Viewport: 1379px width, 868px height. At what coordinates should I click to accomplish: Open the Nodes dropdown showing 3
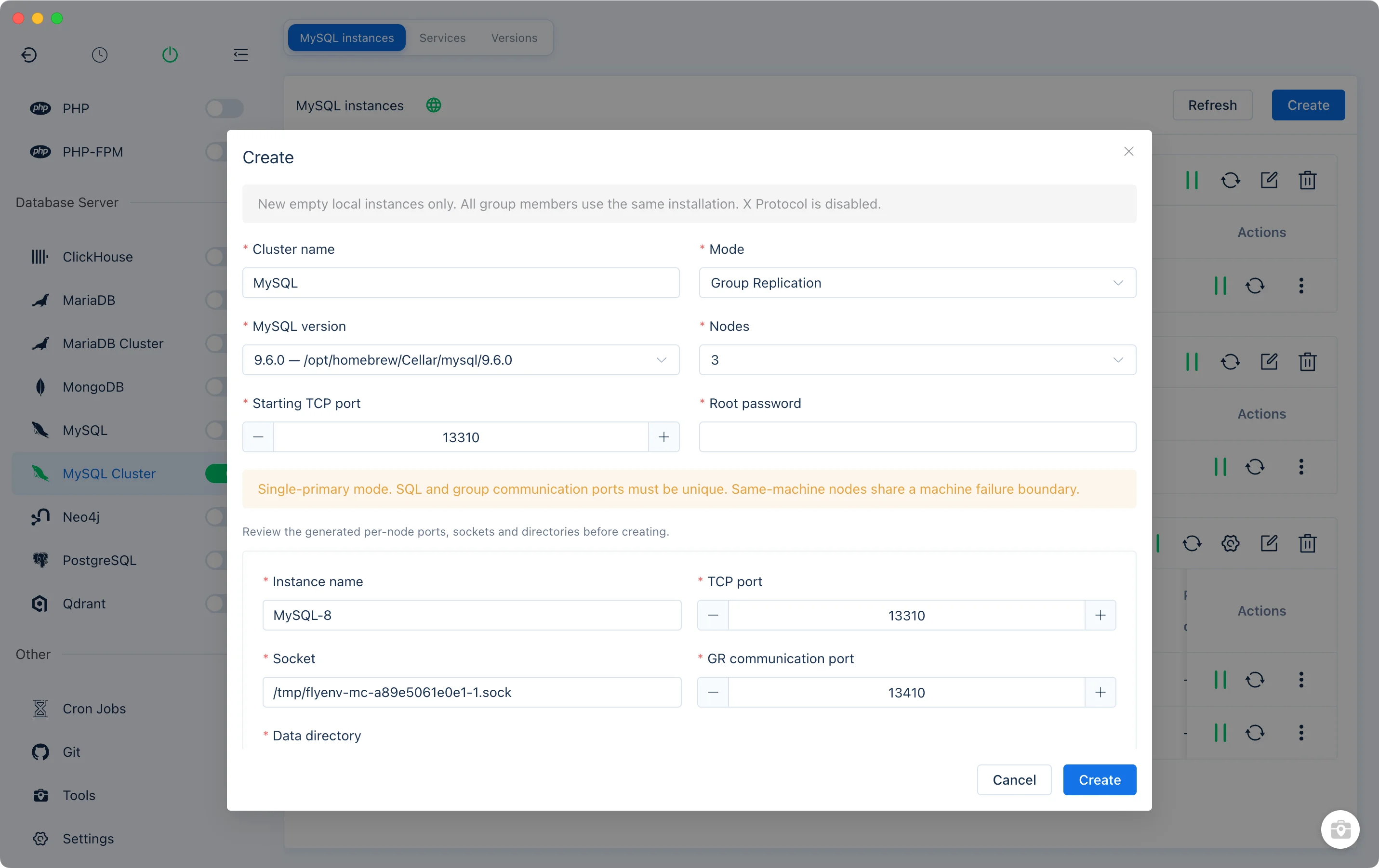[917, 360]
